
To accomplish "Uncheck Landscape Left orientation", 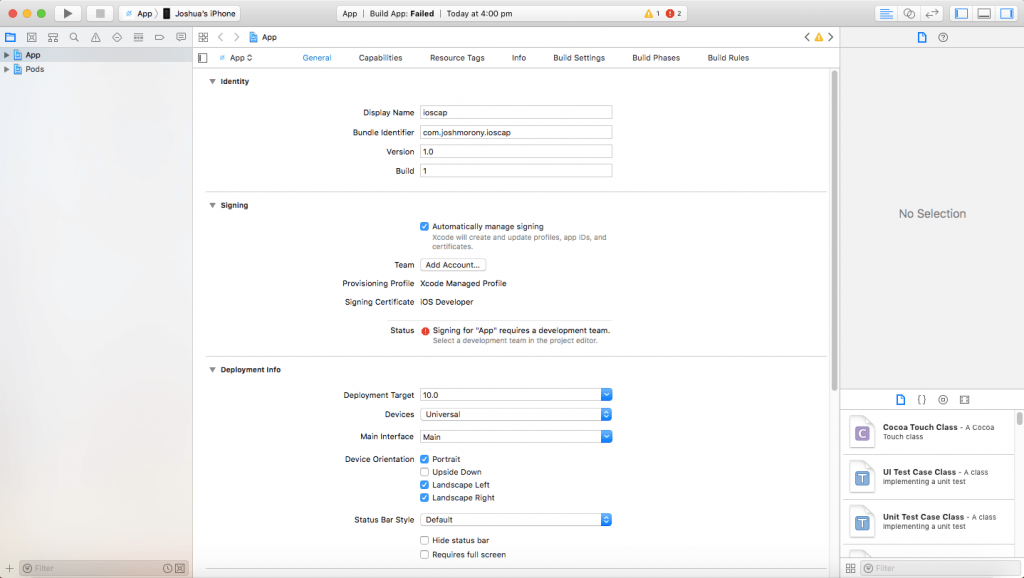I will [424, 485].
